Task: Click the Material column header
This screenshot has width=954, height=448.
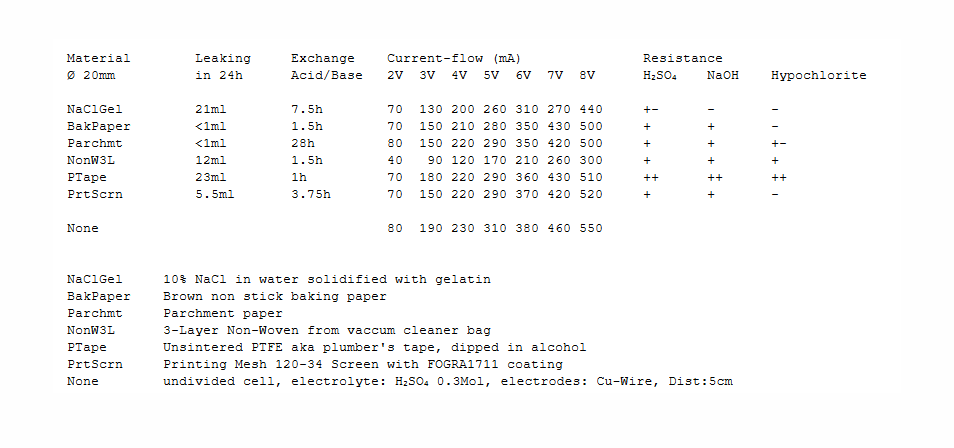Action: 98,58
